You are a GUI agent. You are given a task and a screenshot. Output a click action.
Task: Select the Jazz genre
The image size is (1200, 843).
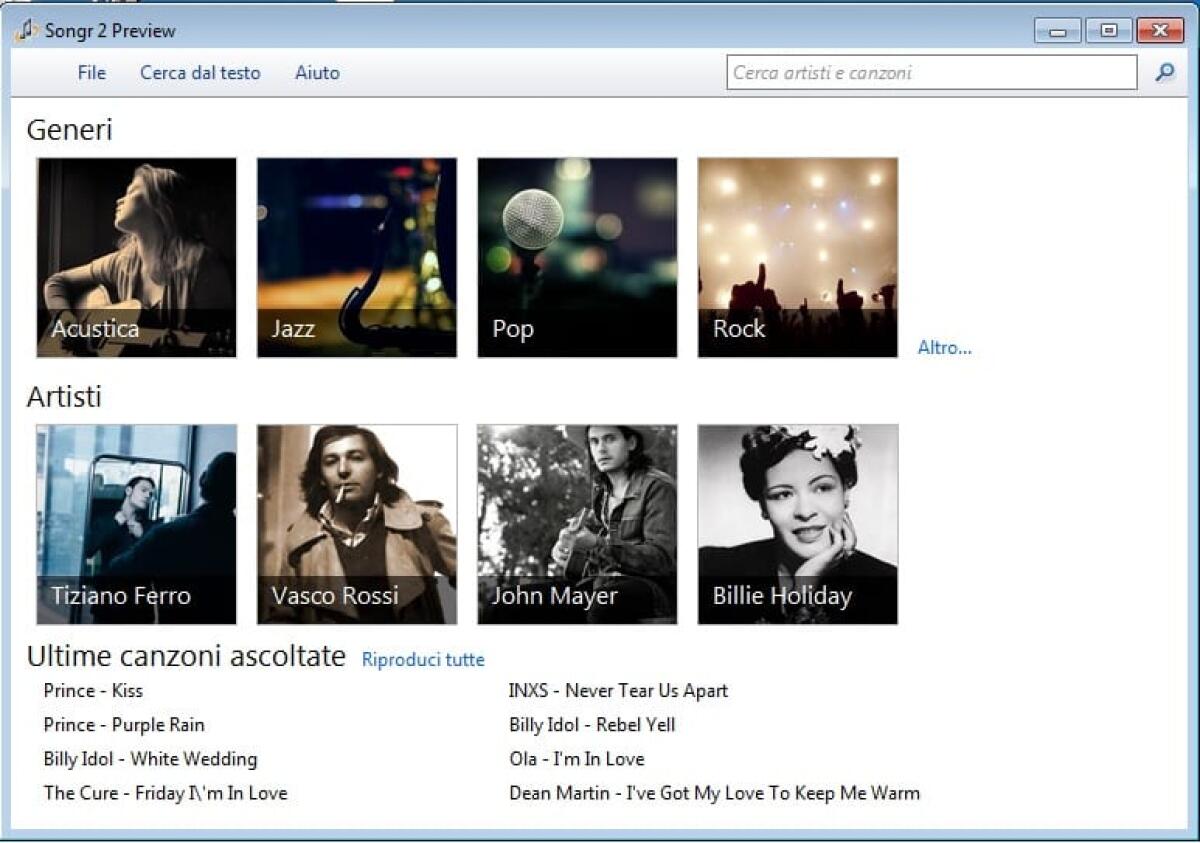click(356, 257)
